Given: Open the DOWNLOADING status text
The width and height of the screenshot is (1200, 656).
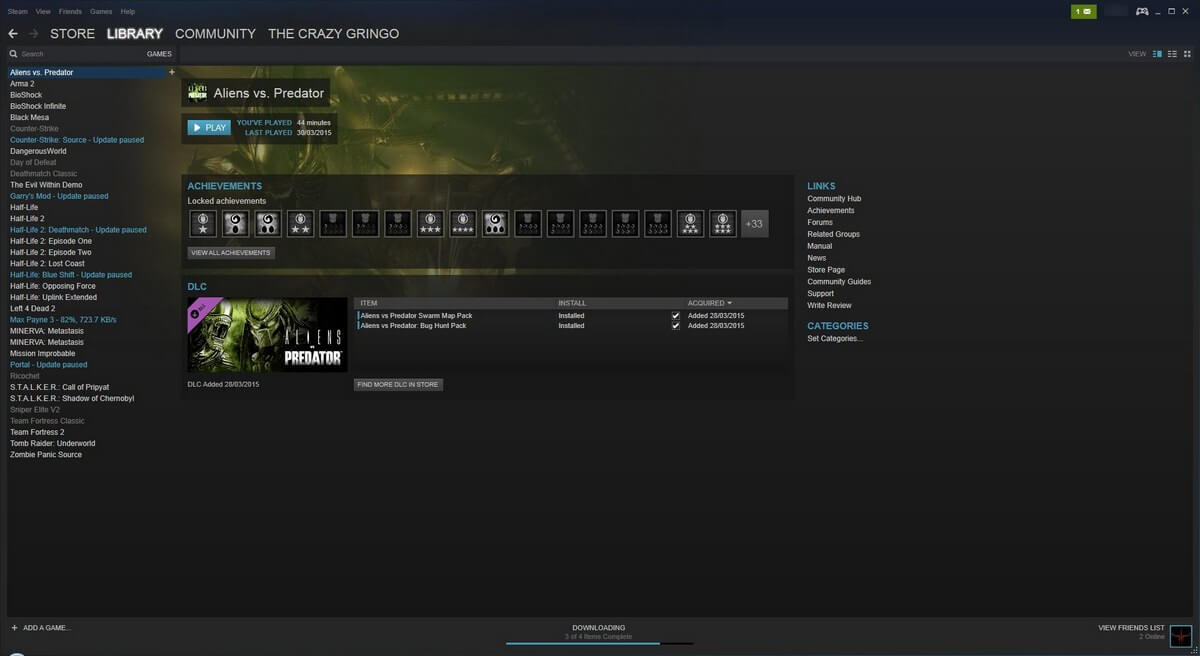Looking at the screenshot, I should coord(598,628).
